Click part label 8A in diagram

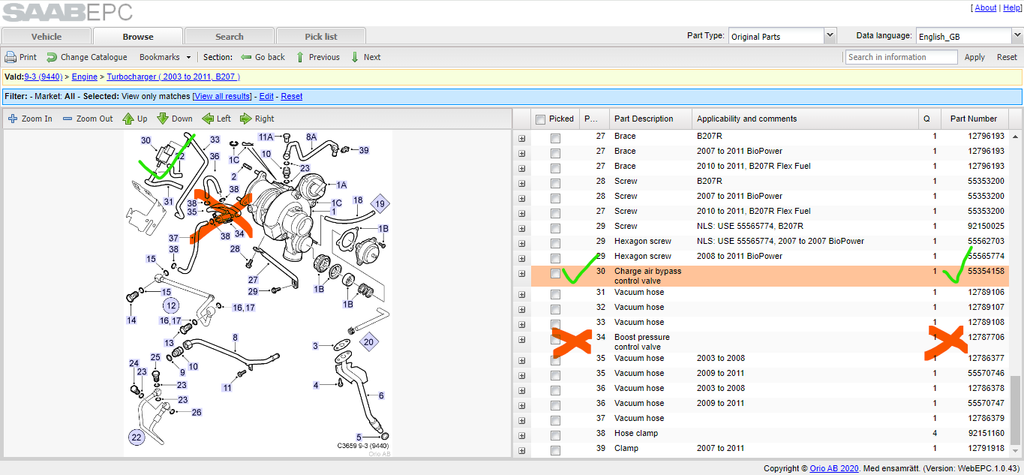pos(312,137)
